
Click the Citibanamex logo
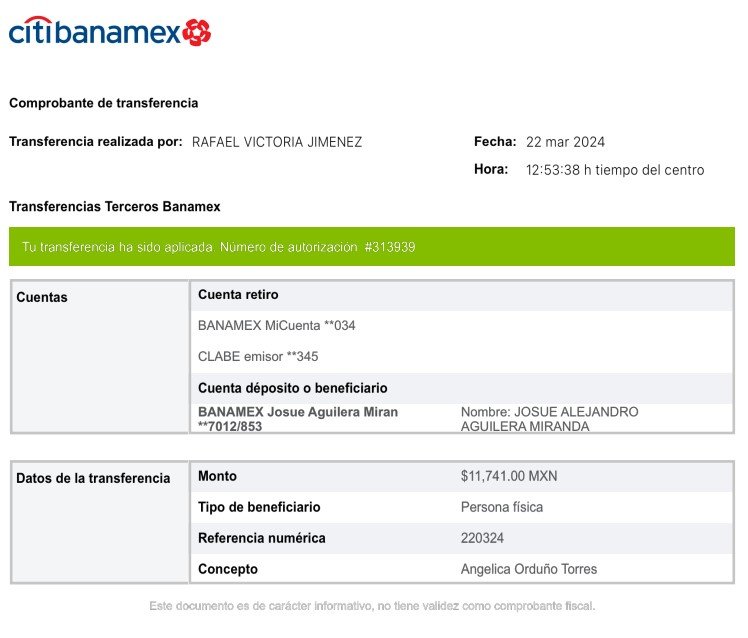[110, 31]
